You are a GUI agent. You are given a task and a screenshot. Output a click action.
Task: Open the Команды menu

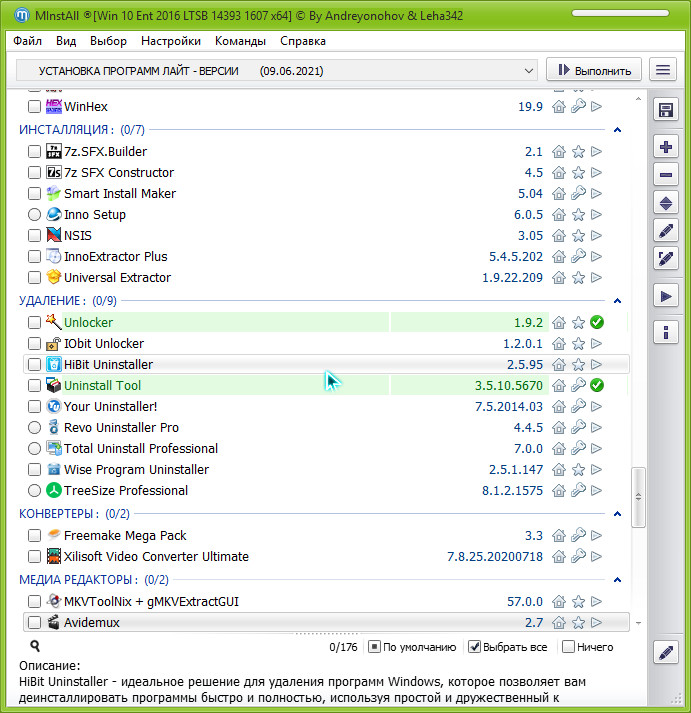(x=240, y=41)
